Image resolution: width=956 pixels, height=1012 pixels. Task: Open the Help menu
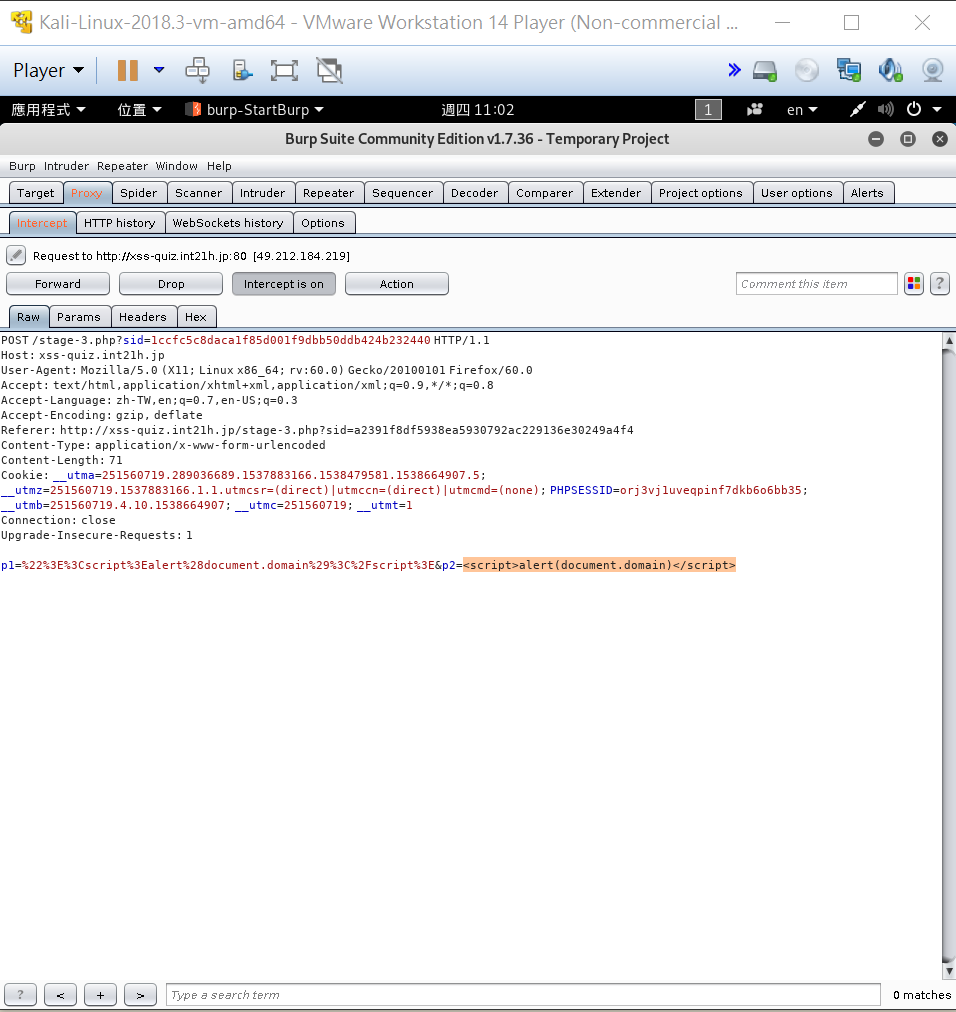click(219, 166)
